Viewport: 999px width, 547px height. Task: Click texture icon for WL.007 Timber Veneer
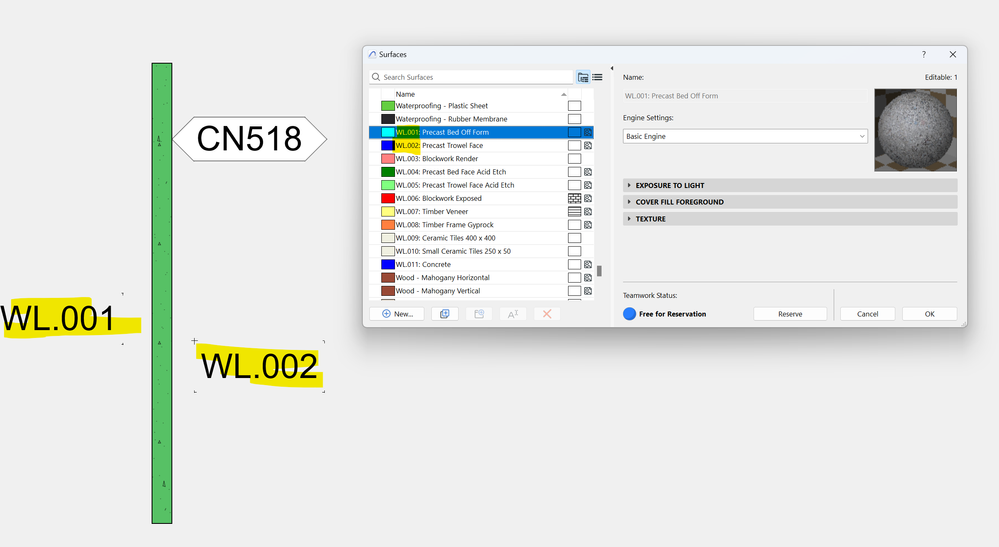pos(588,211)
